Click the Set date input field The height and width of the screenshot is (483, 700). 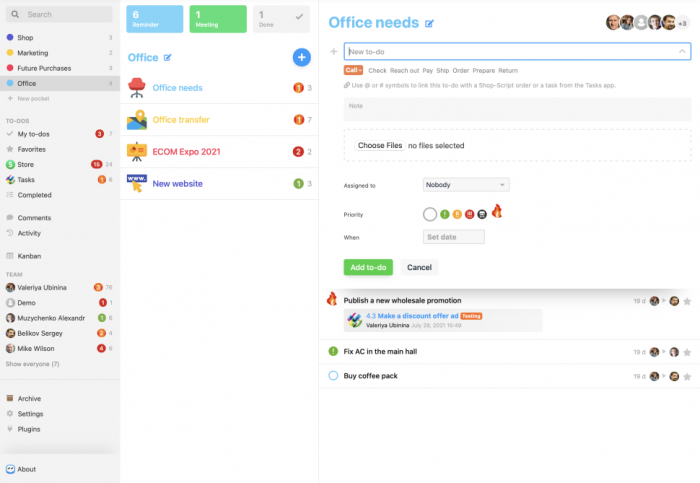(454, 237)
